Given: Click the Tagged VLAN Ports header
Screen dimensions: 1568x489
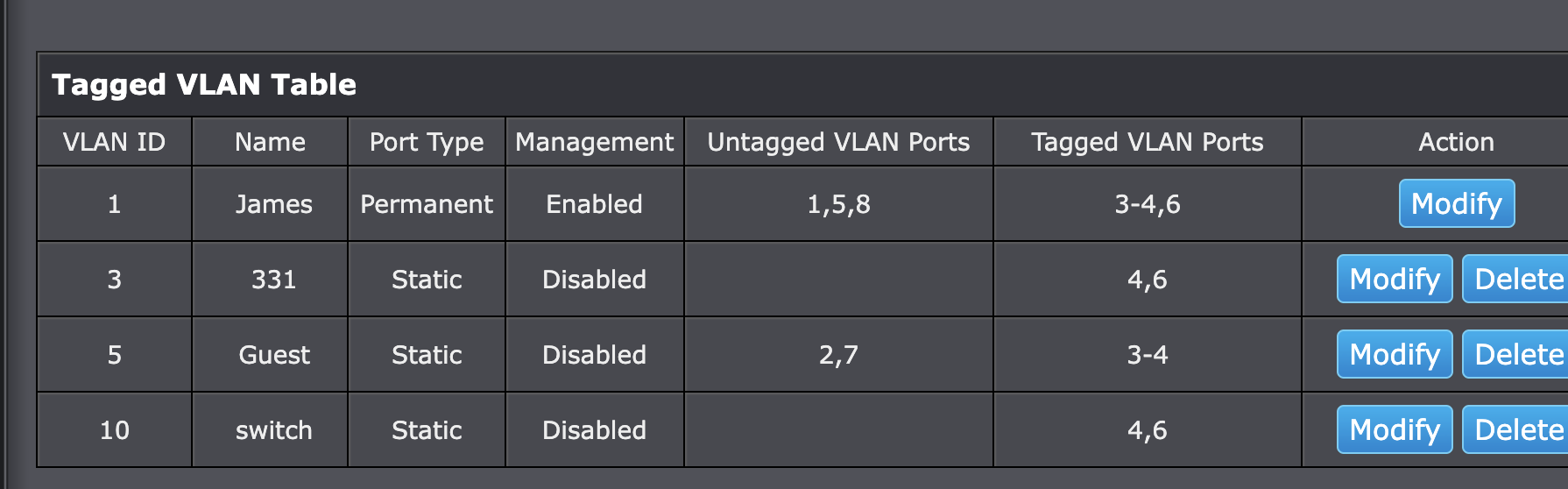Looking at the screenshot, I should pos(1148,142).
